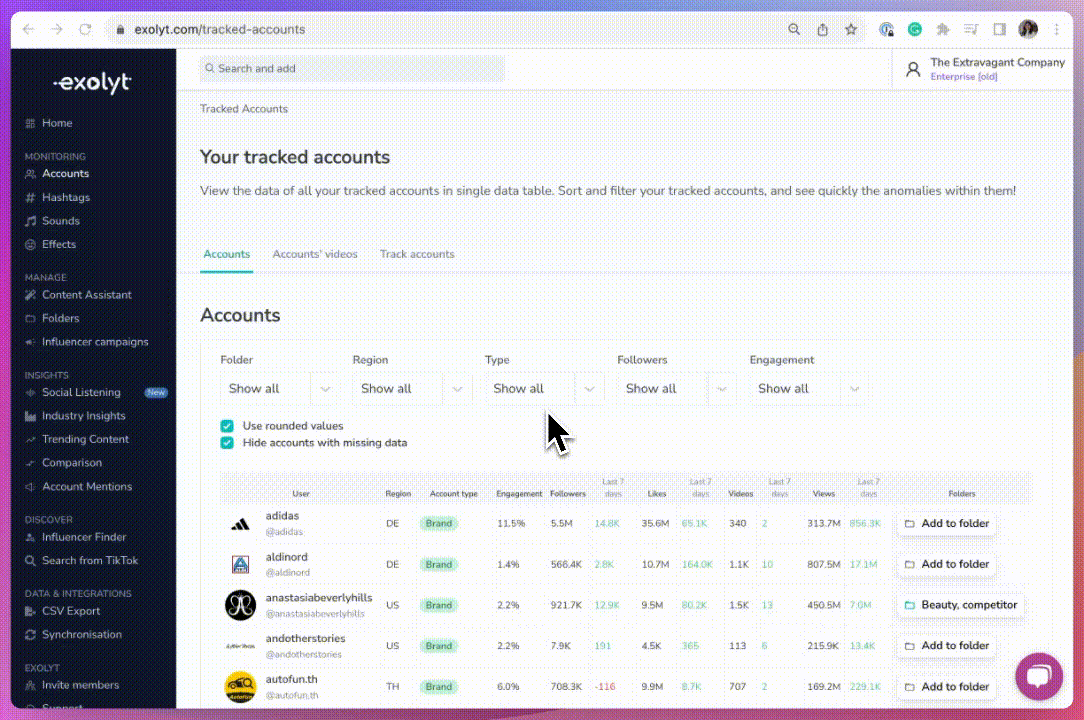Viewport: 1084px width, 720px height.
Task: Reload the page with browser refresh
Action: (85, 29)
